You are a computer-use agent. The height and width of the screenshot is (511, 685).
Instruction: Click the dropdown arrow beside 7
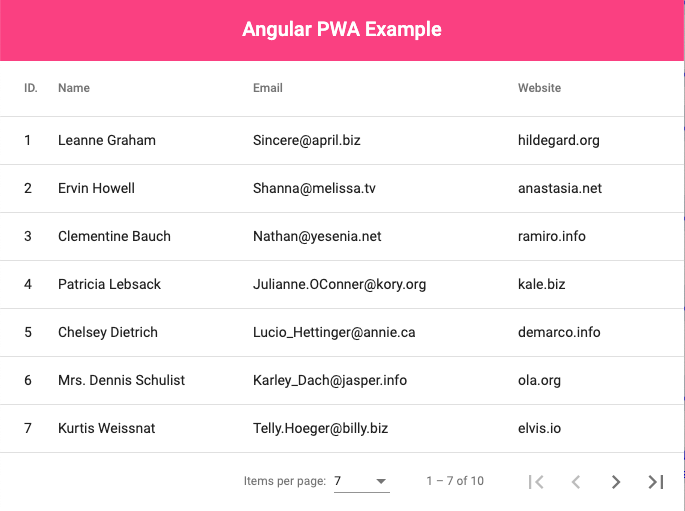click(x=381, y=482)
